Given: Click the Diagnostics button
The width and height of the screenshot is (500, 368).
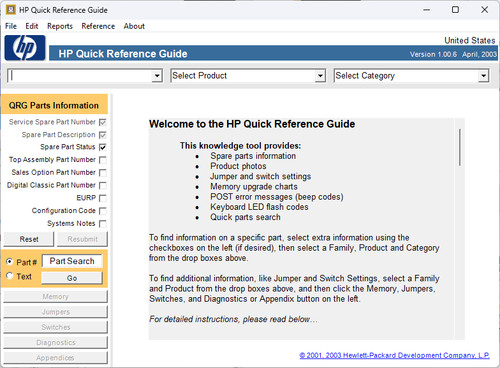Looking at the screenshot, I should (x=56, y=342).
